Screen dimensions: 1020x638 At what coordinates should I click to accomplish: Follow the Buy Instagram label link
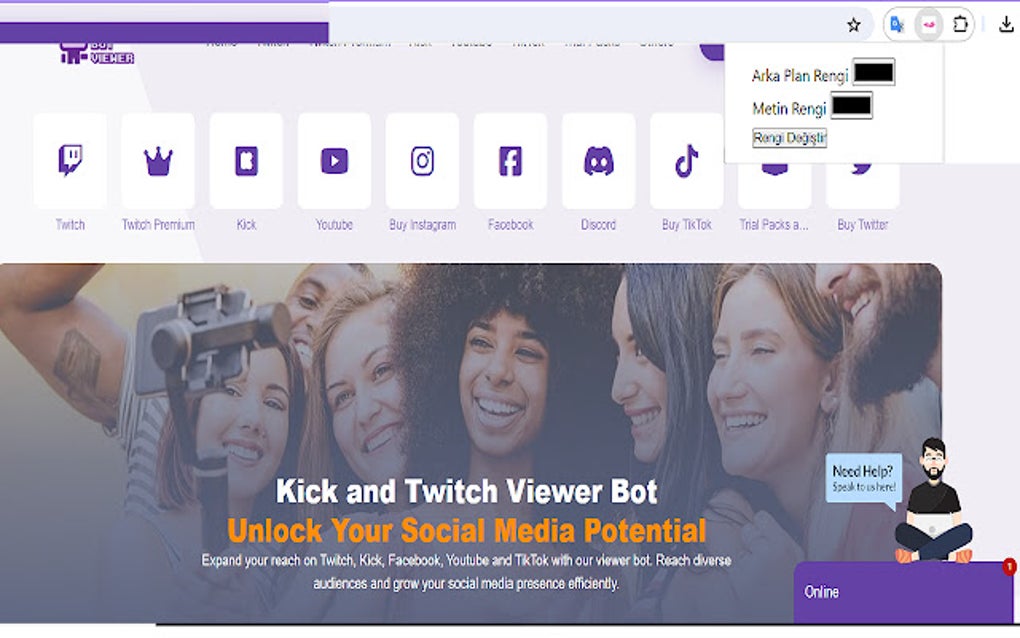pyautogui.click(x=422, y=224)
